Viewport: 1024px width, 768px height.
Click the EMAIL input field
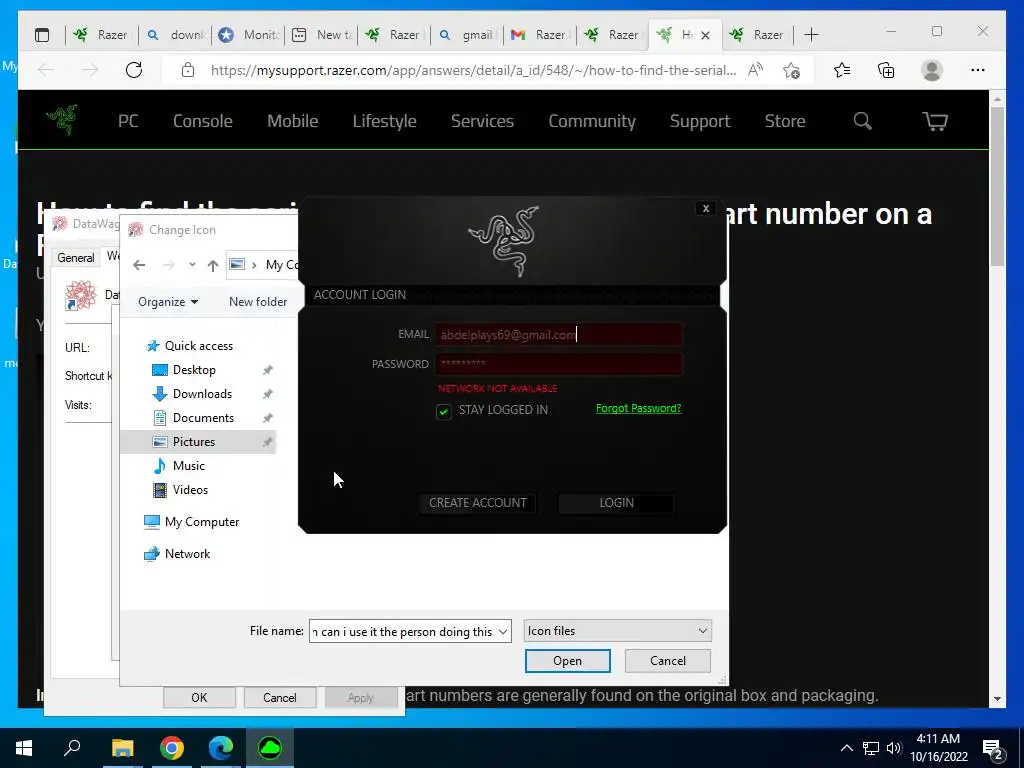tap(558, 334)
